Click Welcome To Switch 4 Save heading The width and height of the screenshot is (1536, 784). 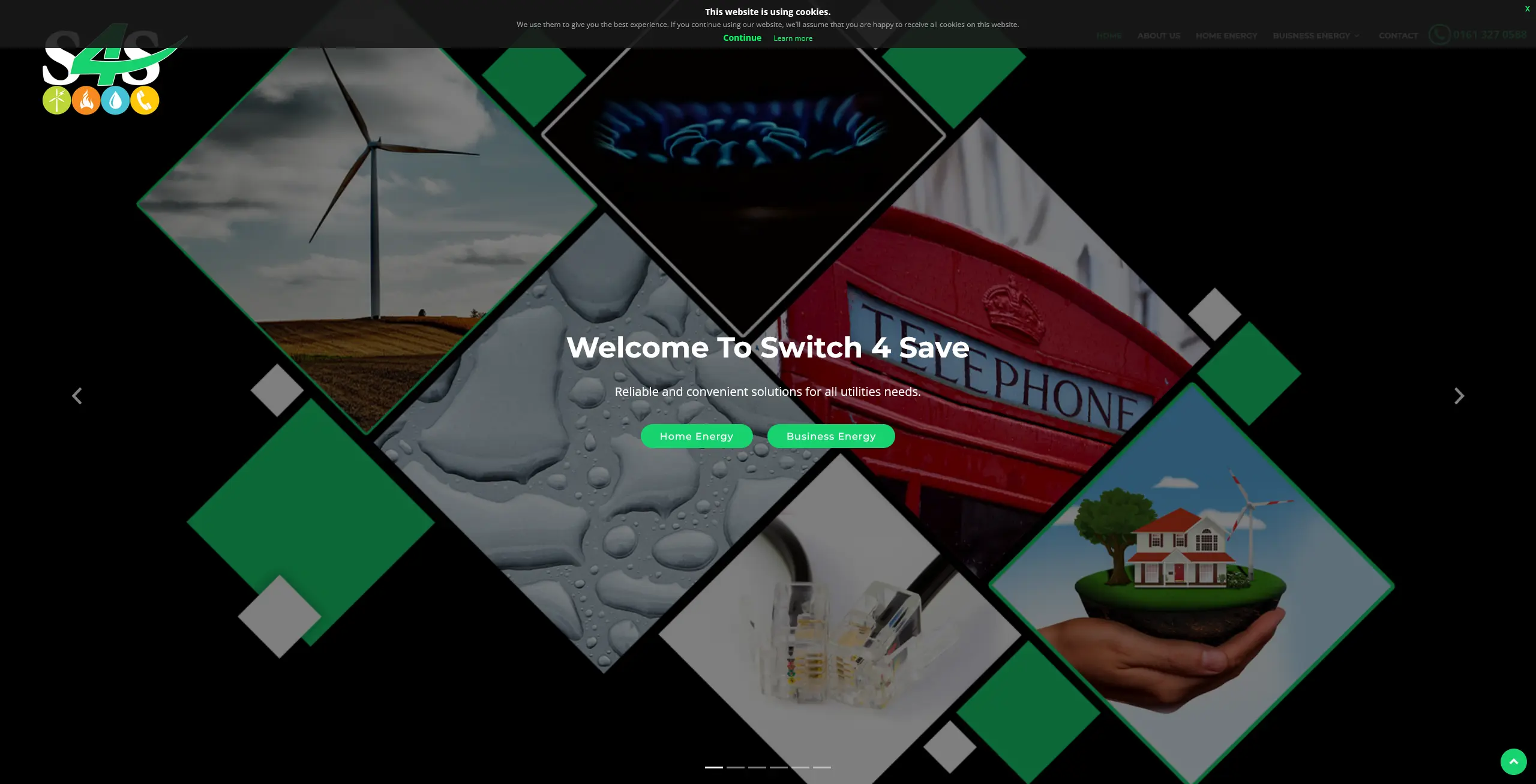(x=768, y=347)
